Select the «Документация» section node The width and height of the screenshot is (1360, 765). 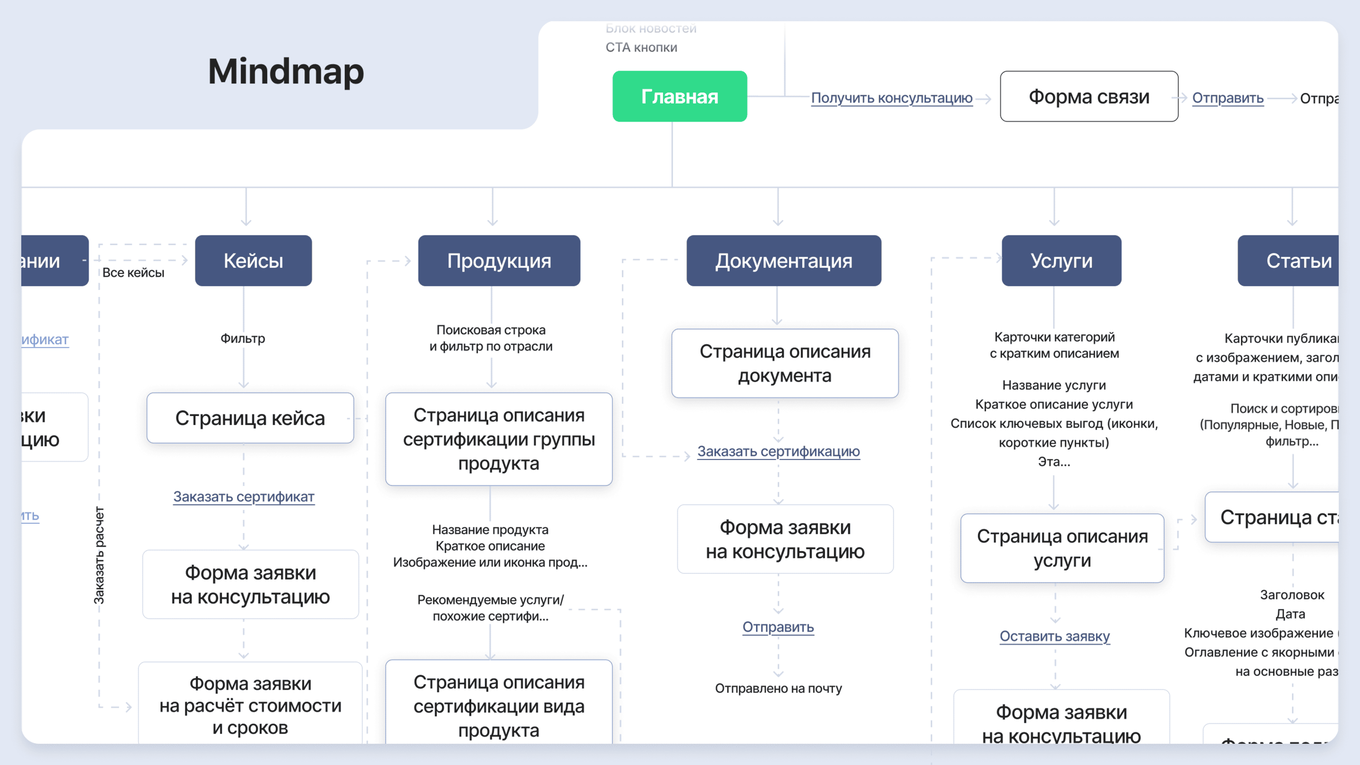pyautogui.click(x=784, y=260)
